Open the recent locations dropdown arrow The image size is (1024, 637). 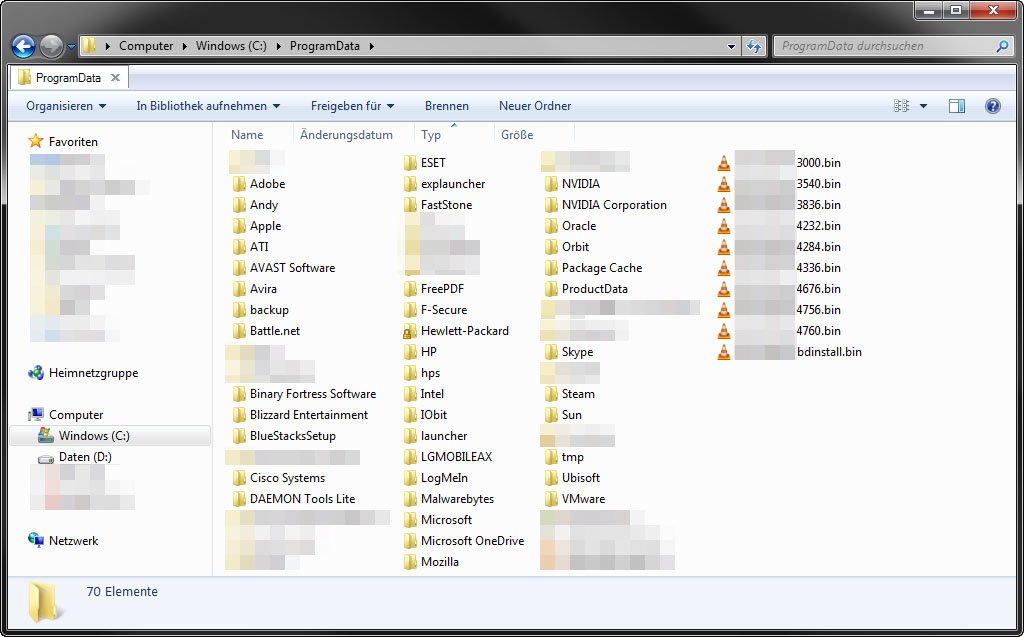(71, 47)
